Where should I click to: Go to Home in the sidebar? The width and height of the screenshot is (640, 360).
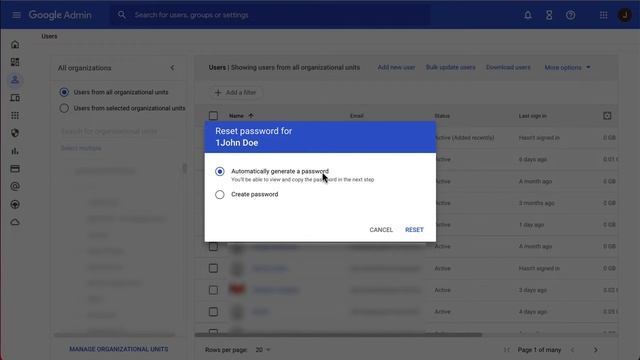coord(15,44)
